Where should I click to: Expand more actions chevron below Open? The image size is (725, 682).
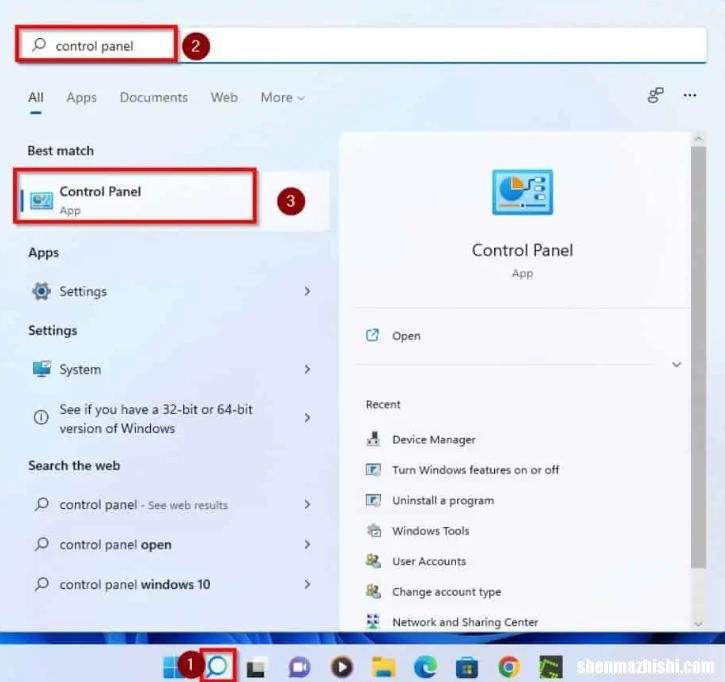676,364
